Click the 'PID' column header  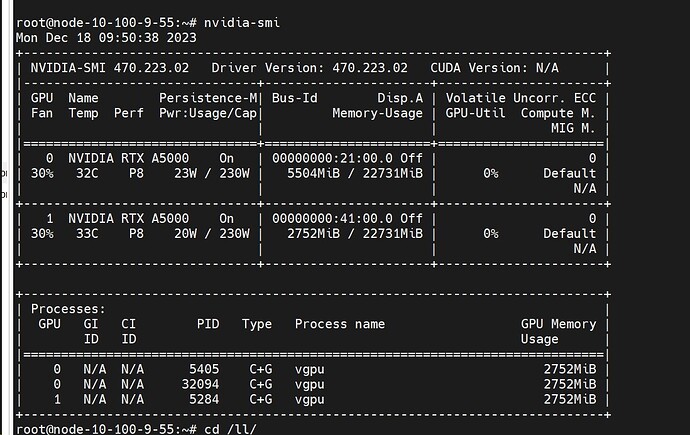point(208,324)
